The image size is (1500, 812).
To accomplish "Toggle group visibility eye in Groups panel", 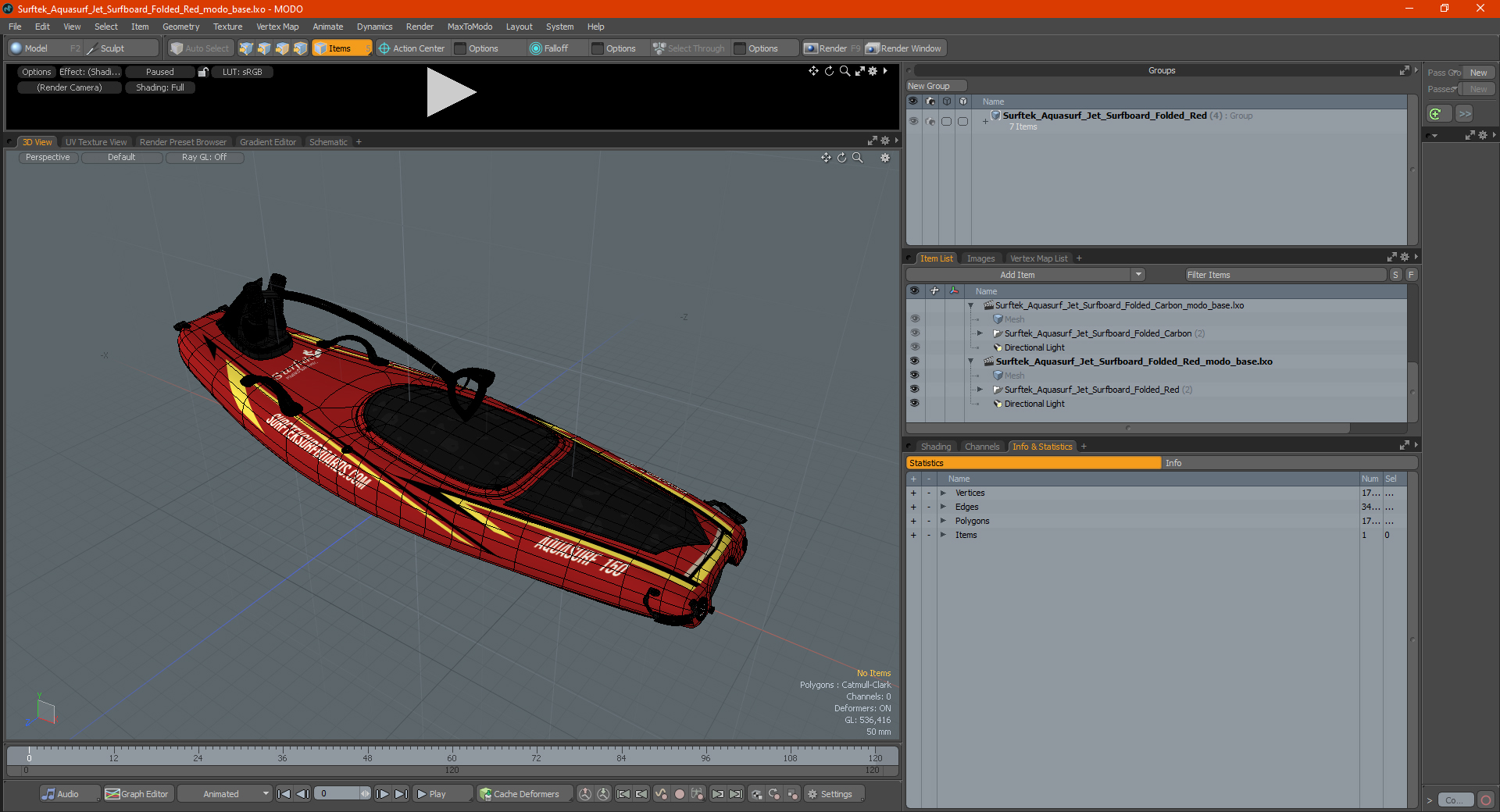I will click(913, 121).
